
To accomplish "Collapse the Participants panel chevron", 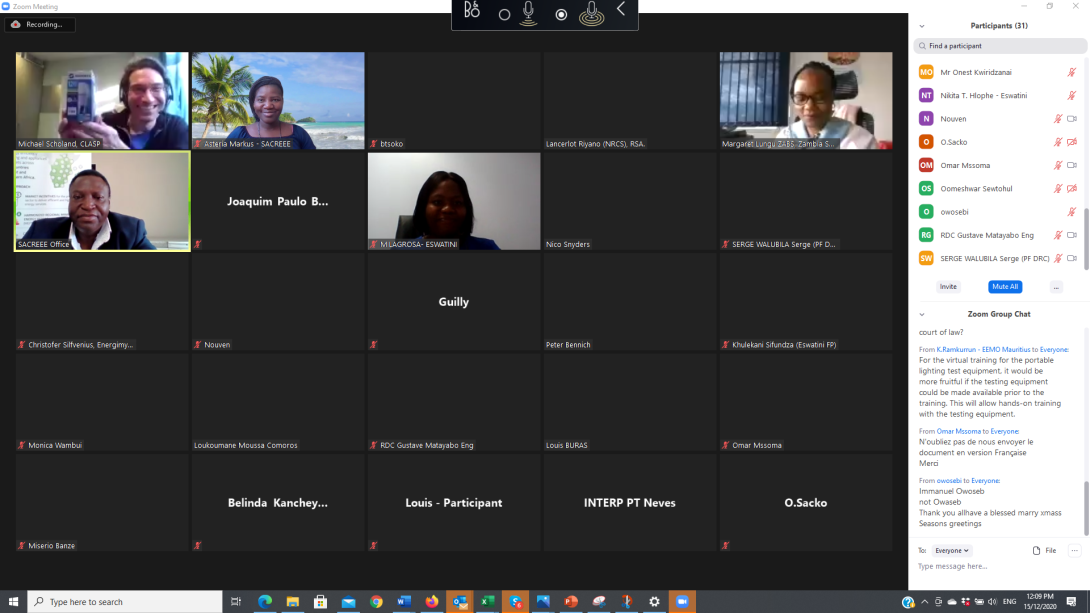I will click(x=922, y=26).
